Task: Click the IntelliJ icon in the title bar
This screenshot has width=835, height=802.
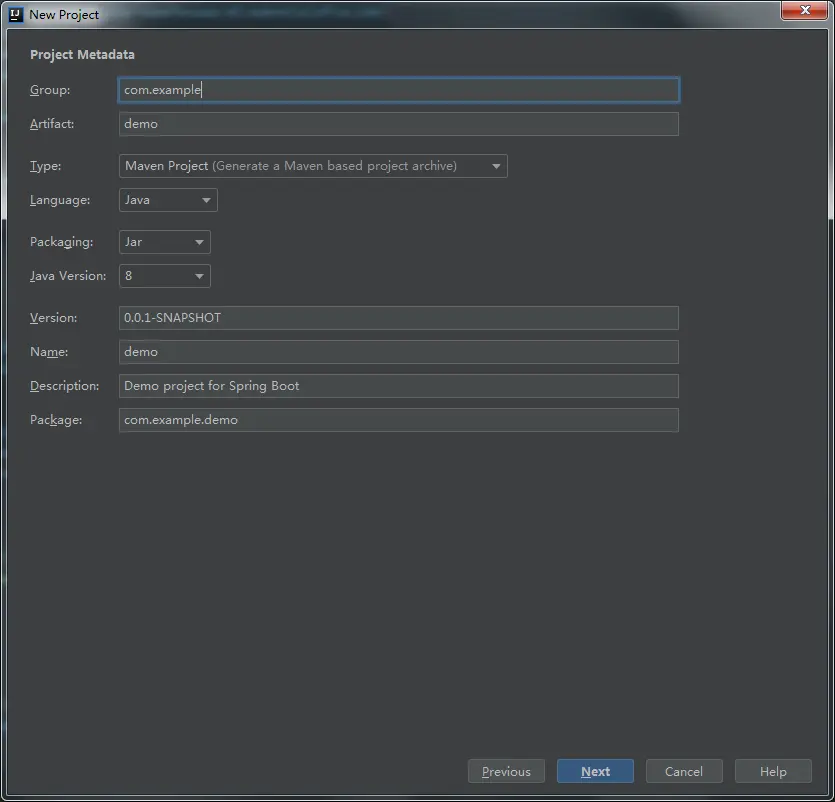Action: 16,14
